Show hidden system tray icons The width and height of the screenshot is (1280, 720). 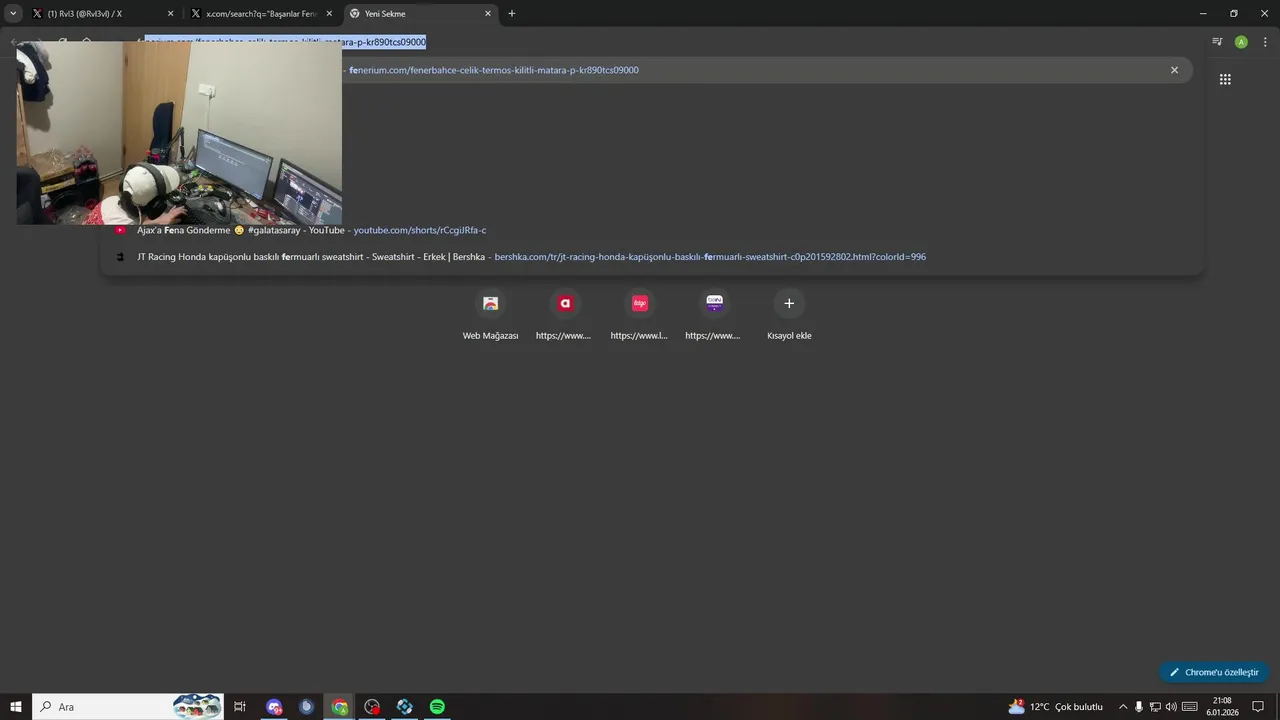[x=1122, y=707]
